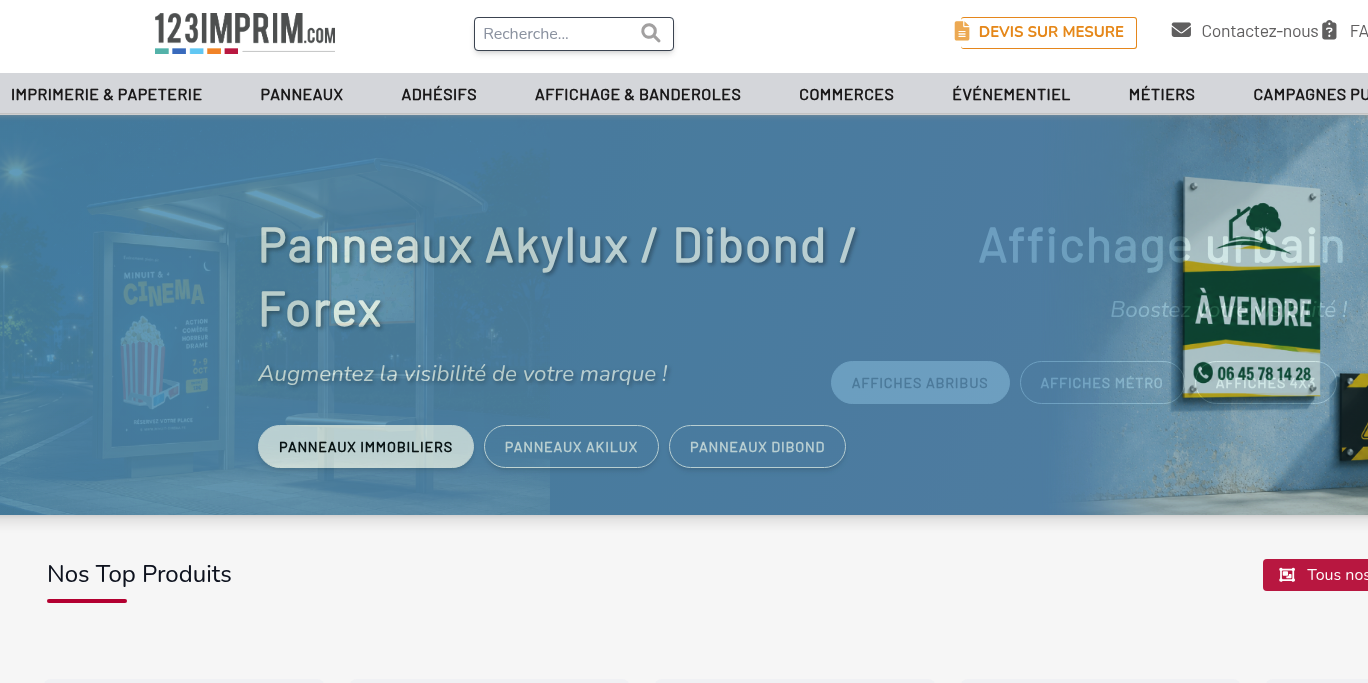The image size is (1368, 683).
Task: Click the Affiches Abribus button
Action: [x=920, y=383]
